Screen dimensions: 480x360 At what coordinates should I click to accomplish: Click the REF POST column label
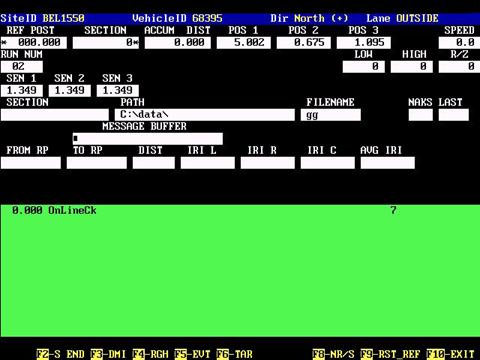click(30, 30)
